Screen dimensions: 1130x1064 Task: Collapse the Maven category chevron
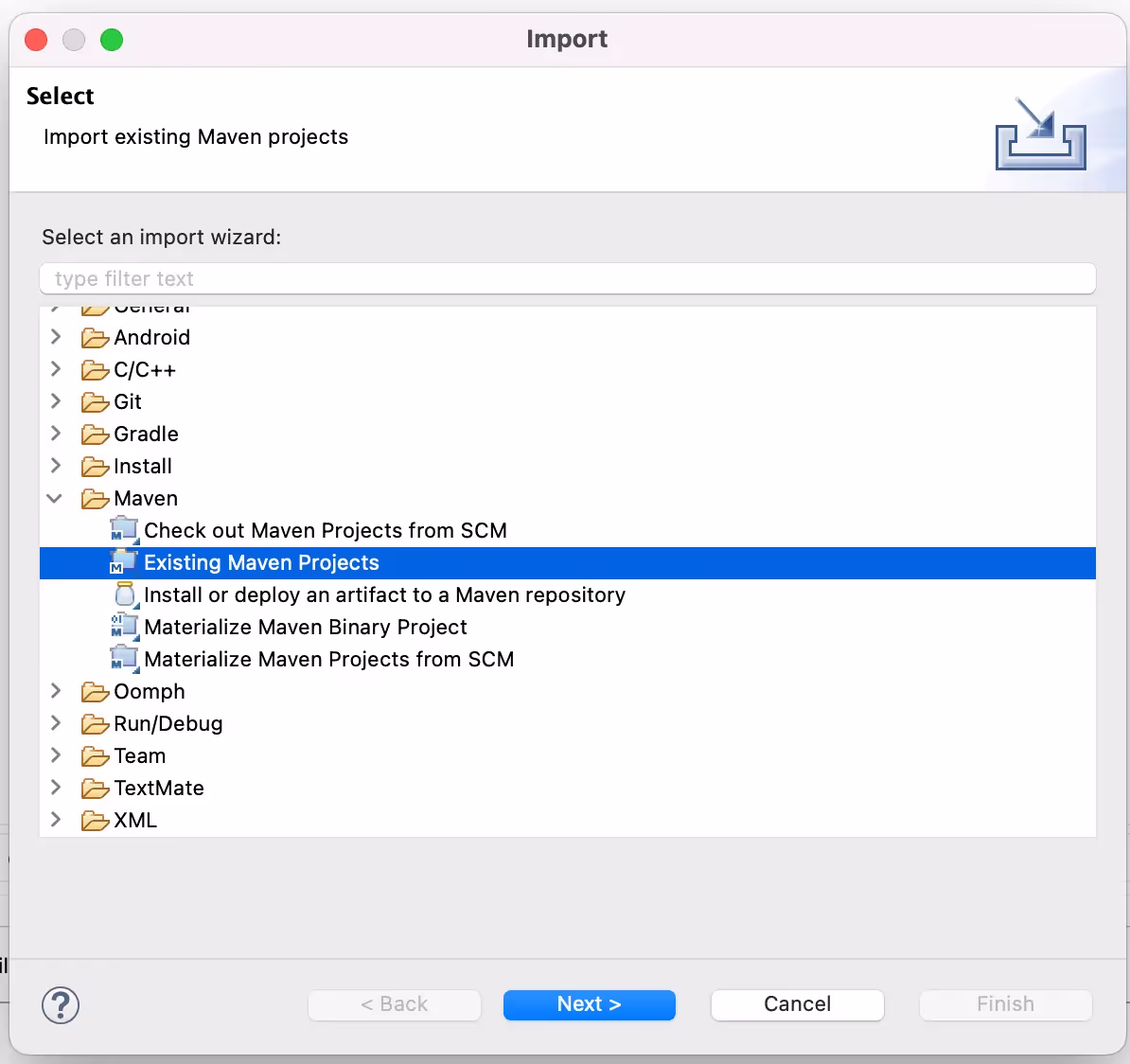55,498
